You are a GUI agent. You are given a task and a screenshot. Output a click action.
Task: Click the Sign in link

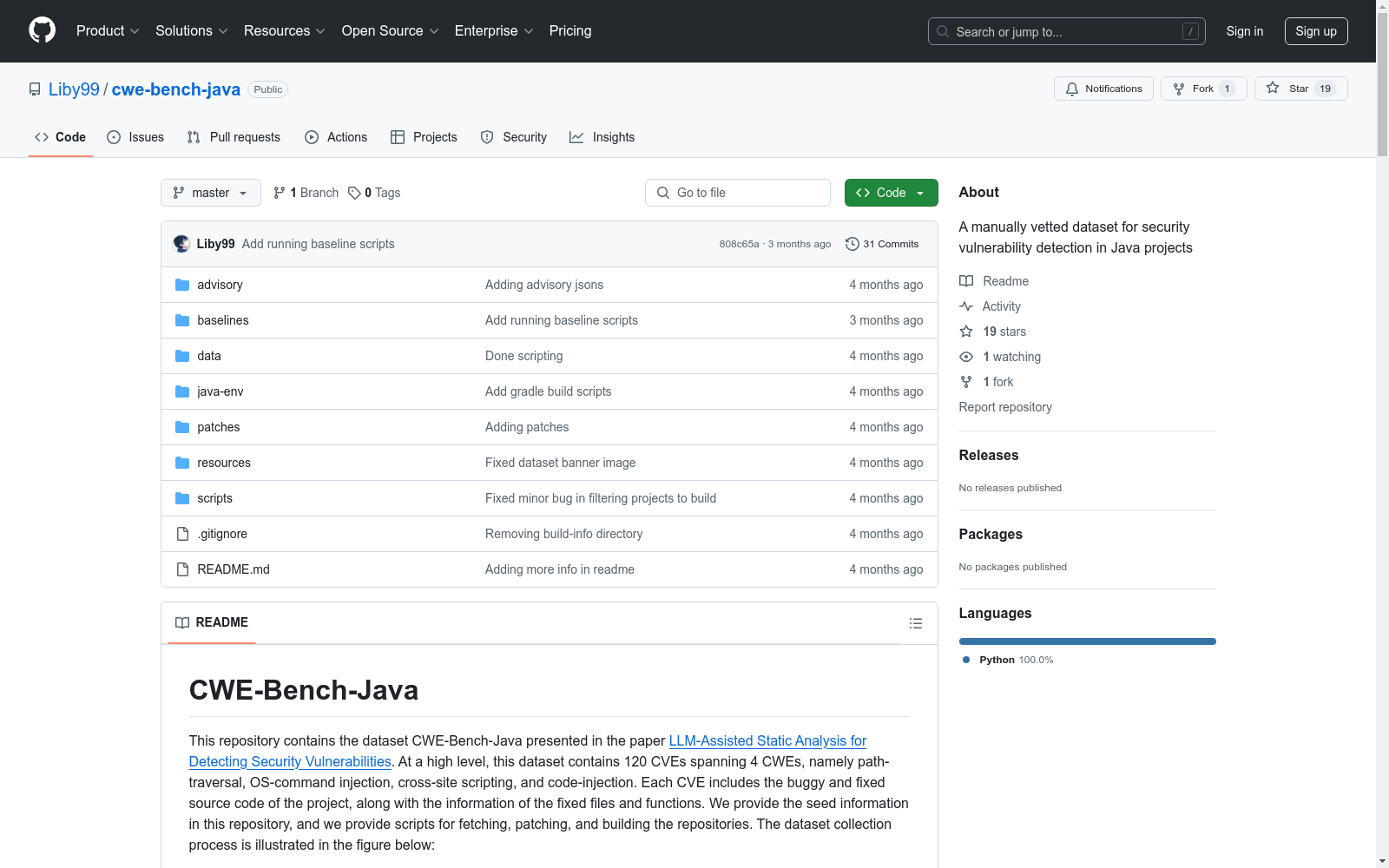point(1245,31)
